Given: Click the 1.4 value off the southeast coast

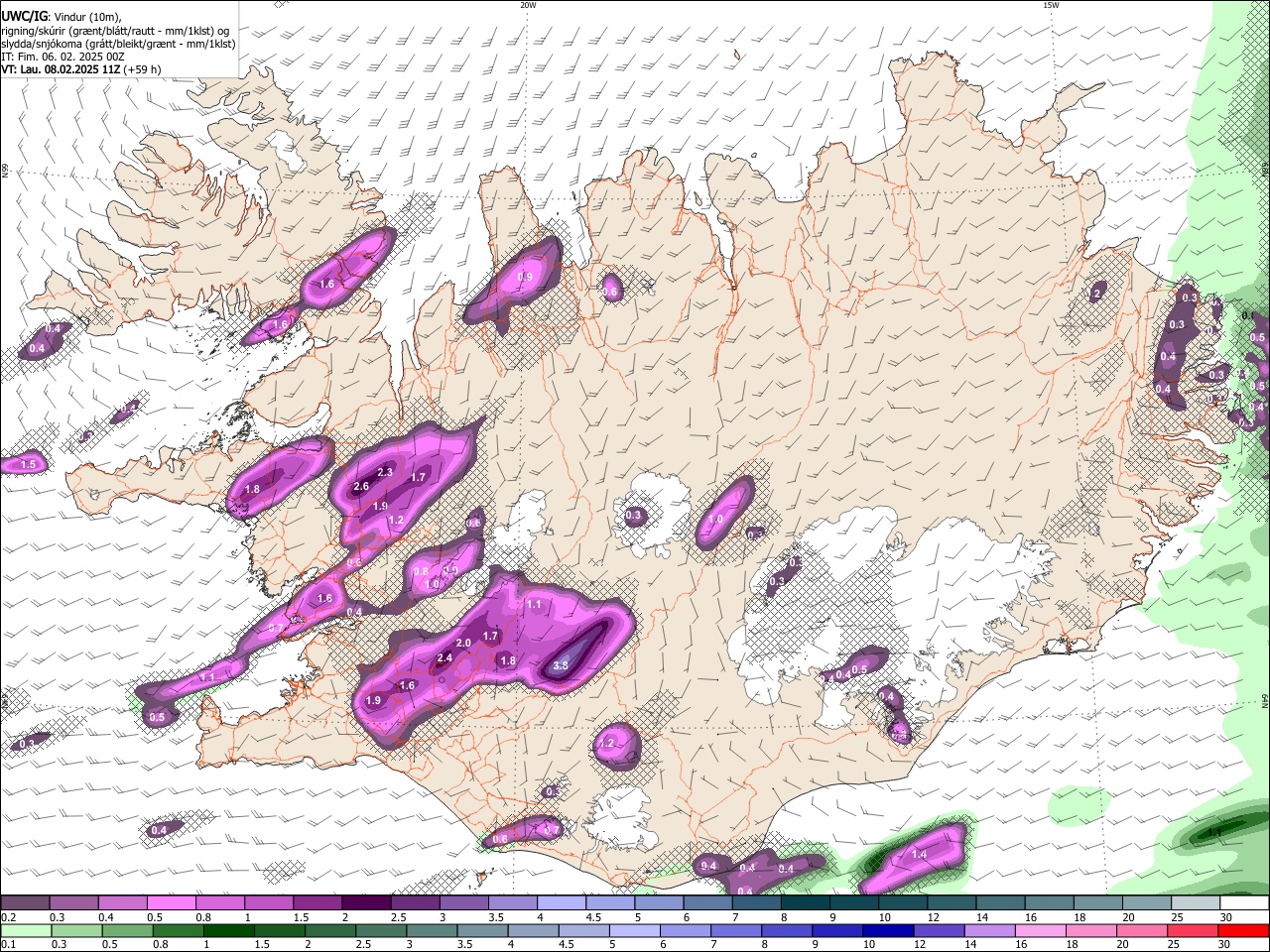Looking at the screenshot, I should click(919, 854).
